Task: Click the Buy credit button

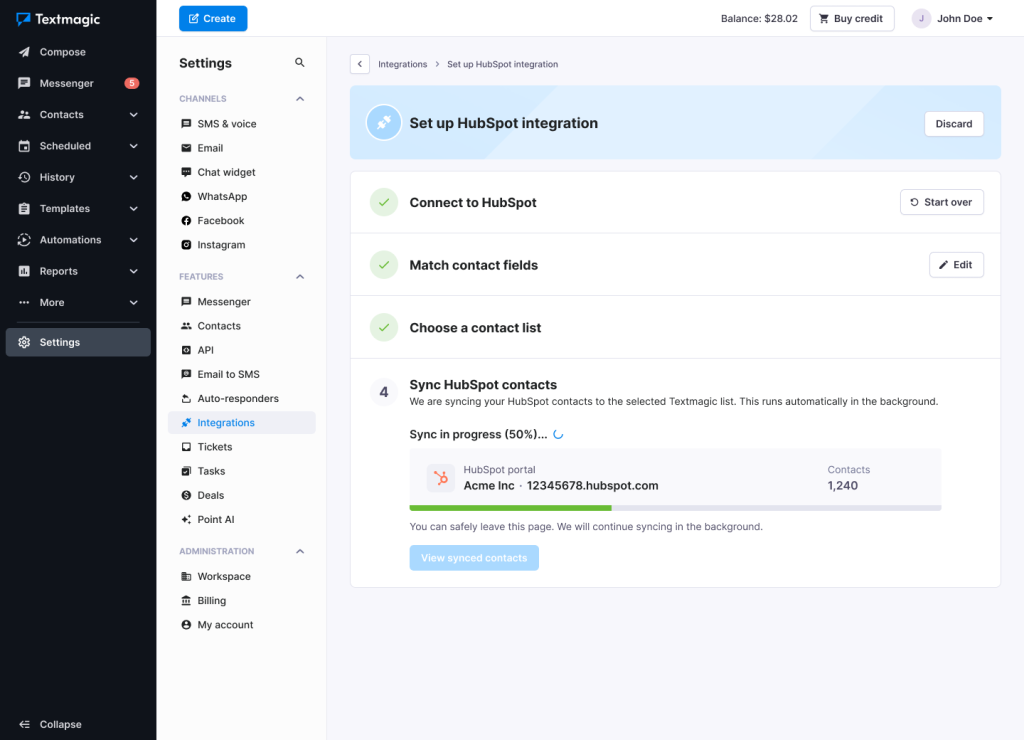Action: [x=852, y=18]
